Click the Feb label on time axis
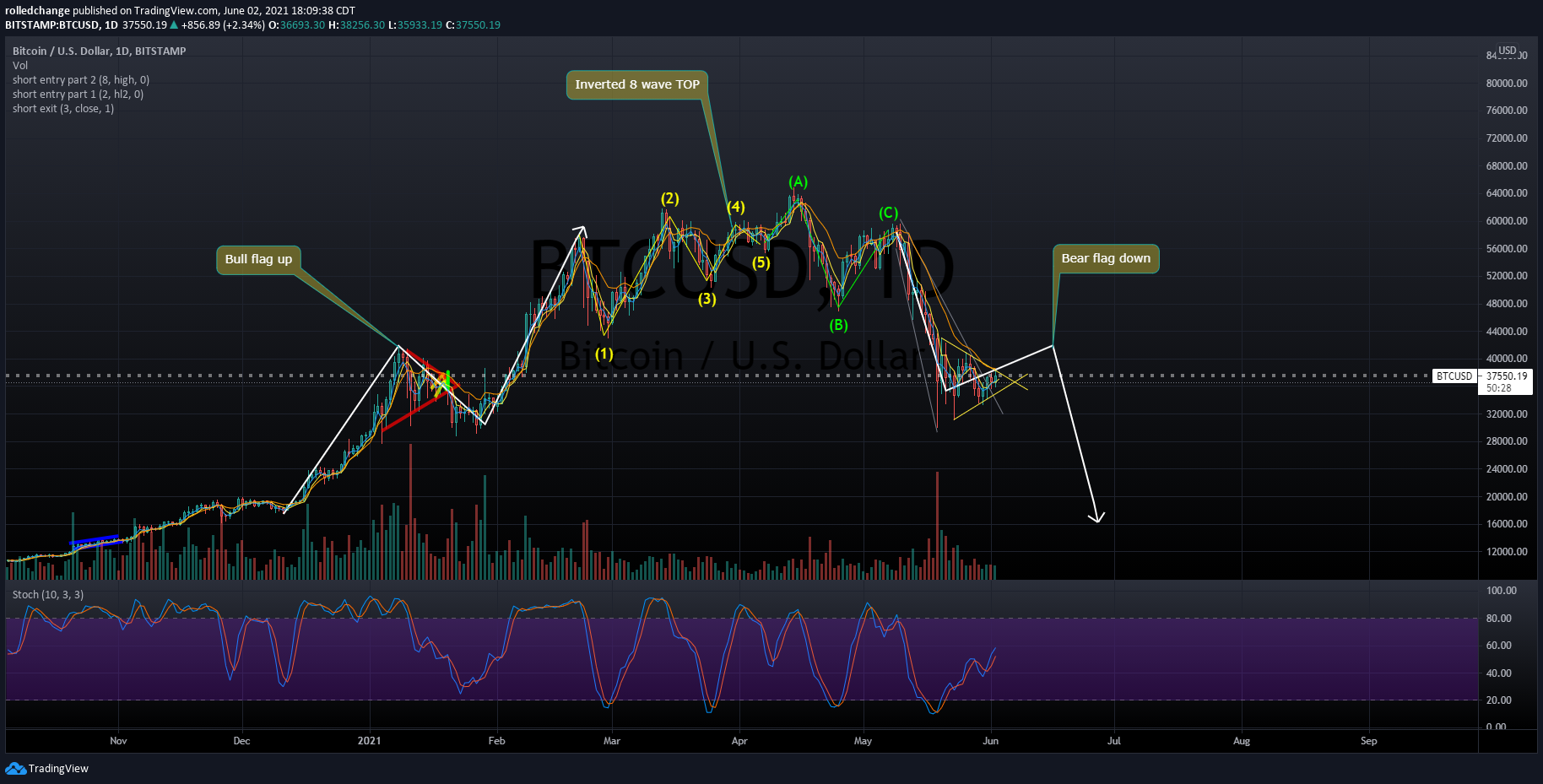This screenshot has height=784, width=1543. (496, 741)
